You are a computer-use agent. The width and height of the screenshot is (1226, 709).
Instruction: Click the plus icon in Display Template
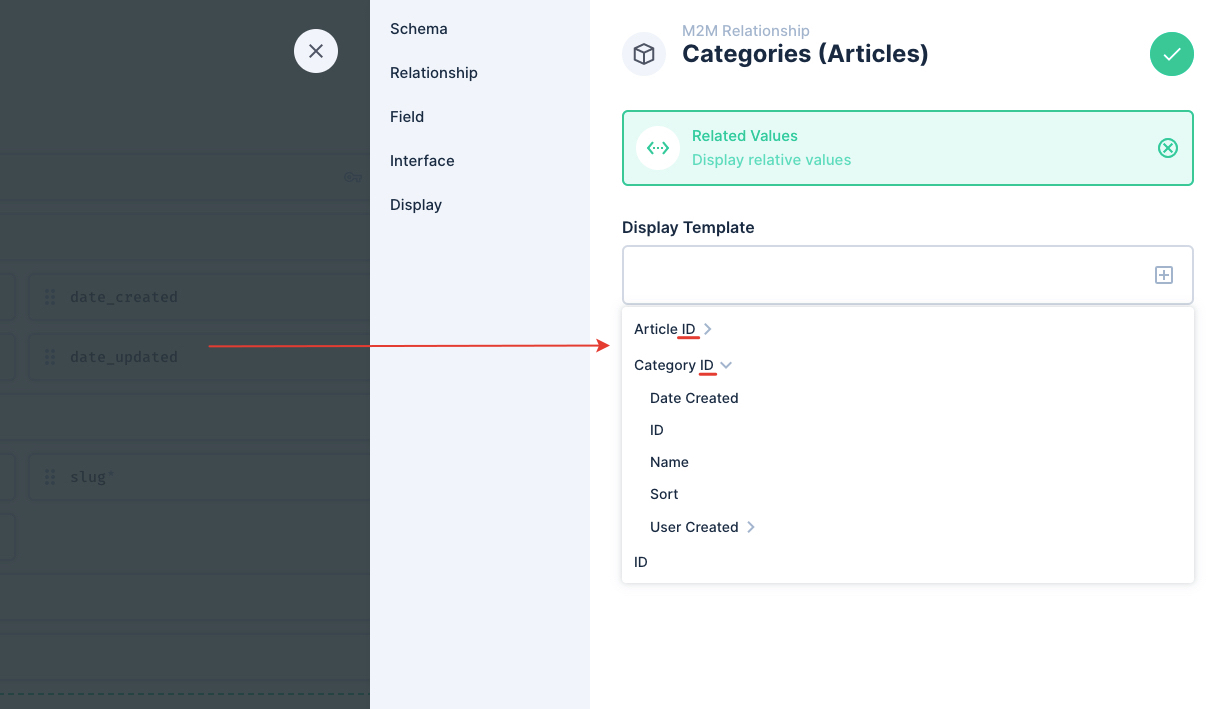(1164, 275)
